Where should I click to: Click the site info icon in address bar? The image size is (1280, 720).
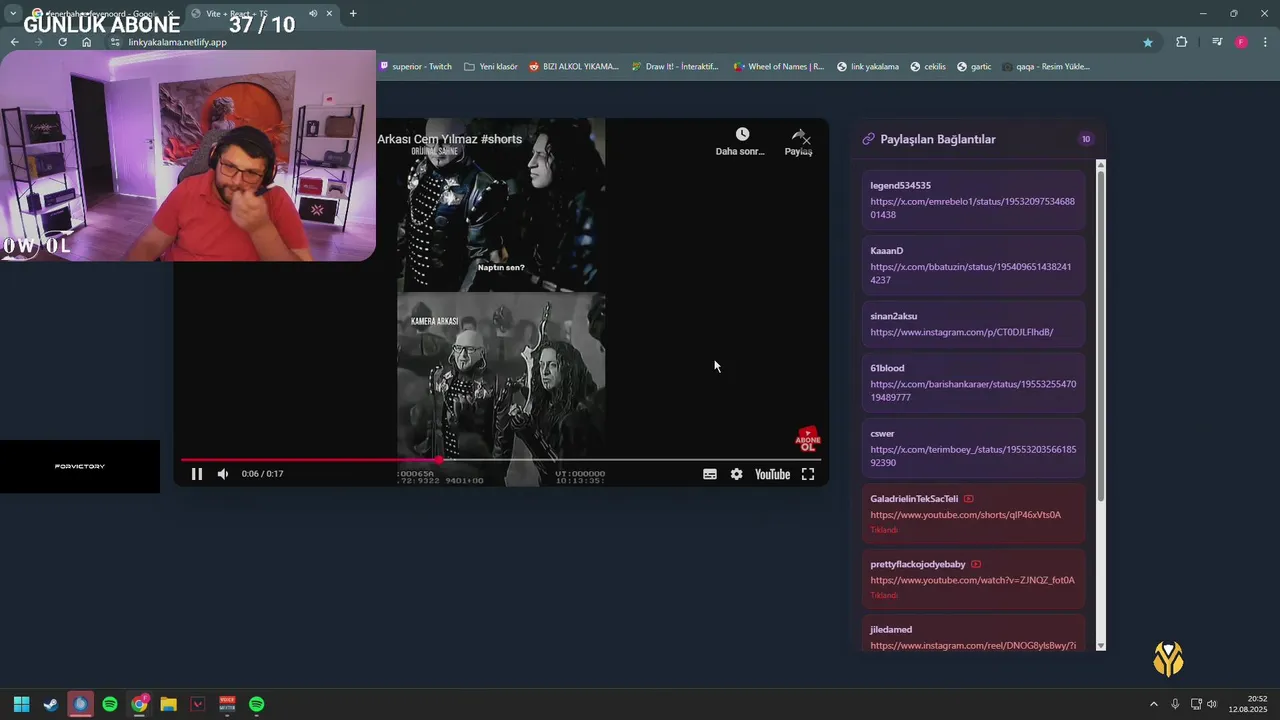pos(116,42)
